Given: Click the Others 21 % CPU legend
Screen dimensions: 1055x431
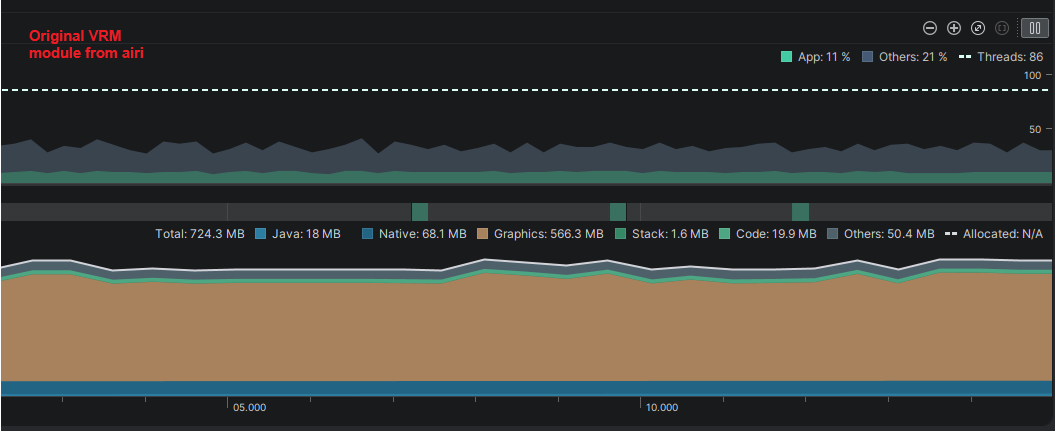Looking at the screenshot, I should (x=905, y=57).
